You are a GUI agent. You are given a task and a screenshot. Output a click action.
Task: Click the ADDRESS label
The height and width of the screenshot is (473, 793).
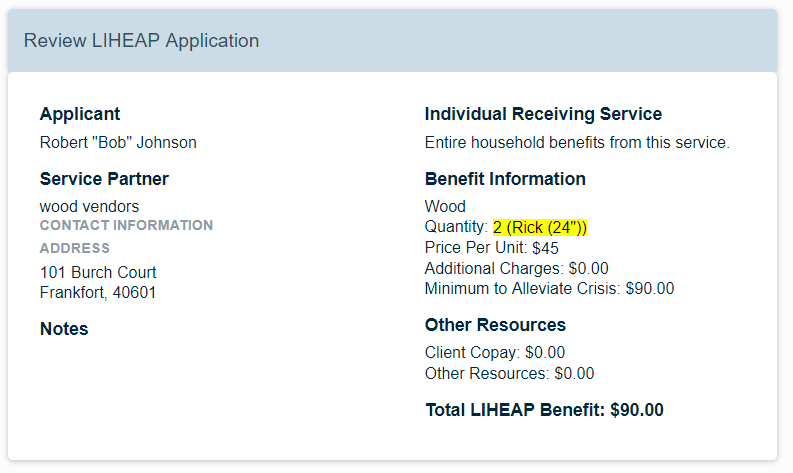(75, 248)
